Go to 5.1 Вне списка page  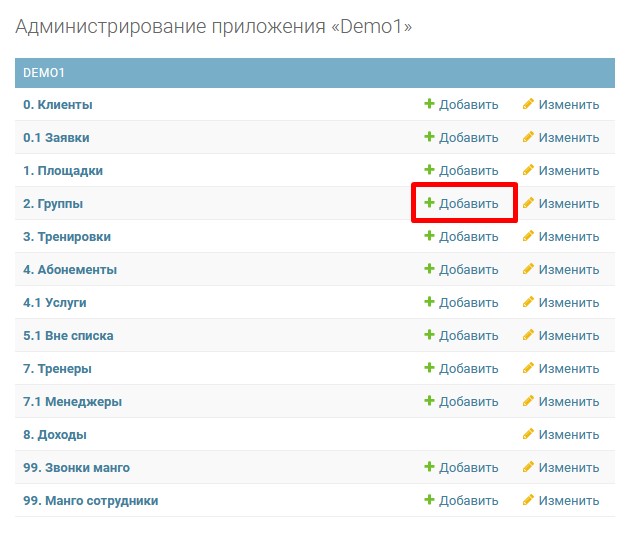click(x=68, y=335)
